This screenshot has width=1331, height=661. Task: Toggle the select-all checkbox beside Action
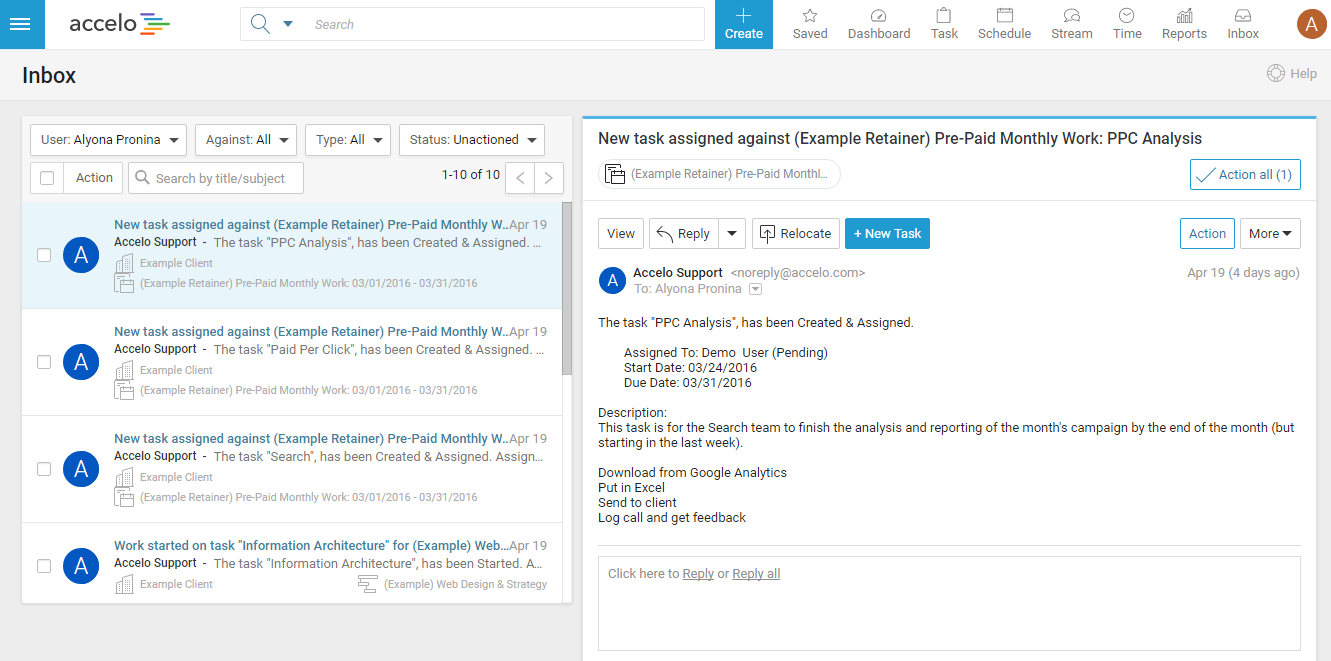tap(47, 178)
